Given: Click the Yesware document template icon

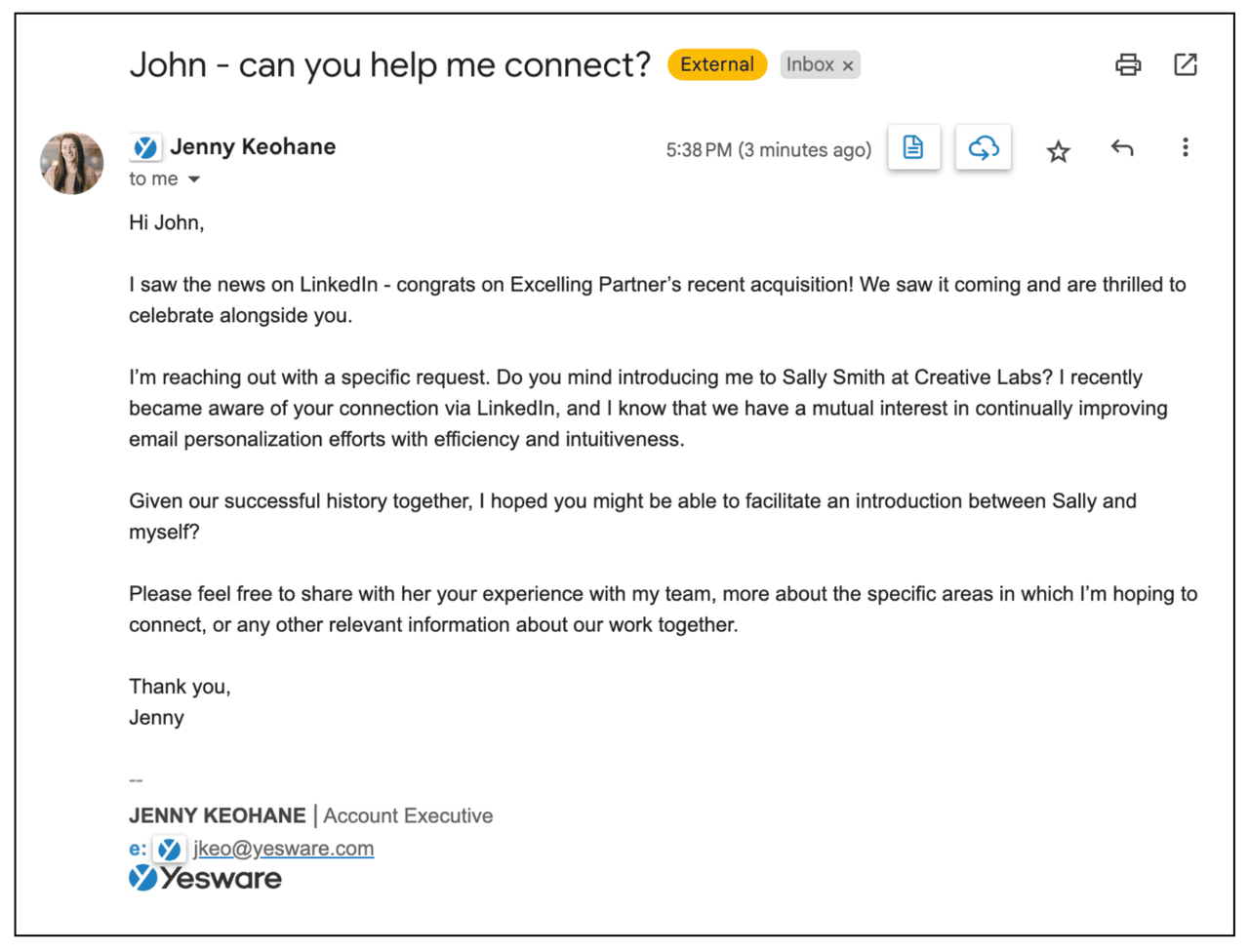Looking at the screenshot, I should click(913, 147).
